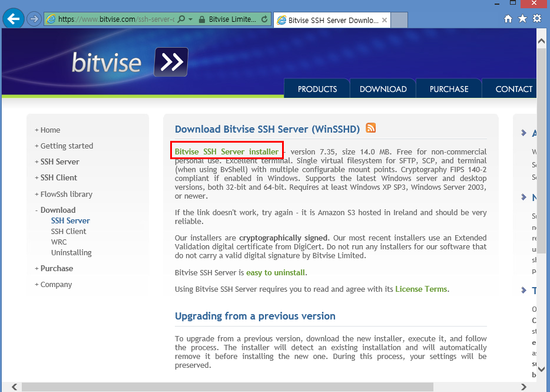
Task: Click the easy to uninstall link
Action: pyautogui.click(x=275, y=272)
